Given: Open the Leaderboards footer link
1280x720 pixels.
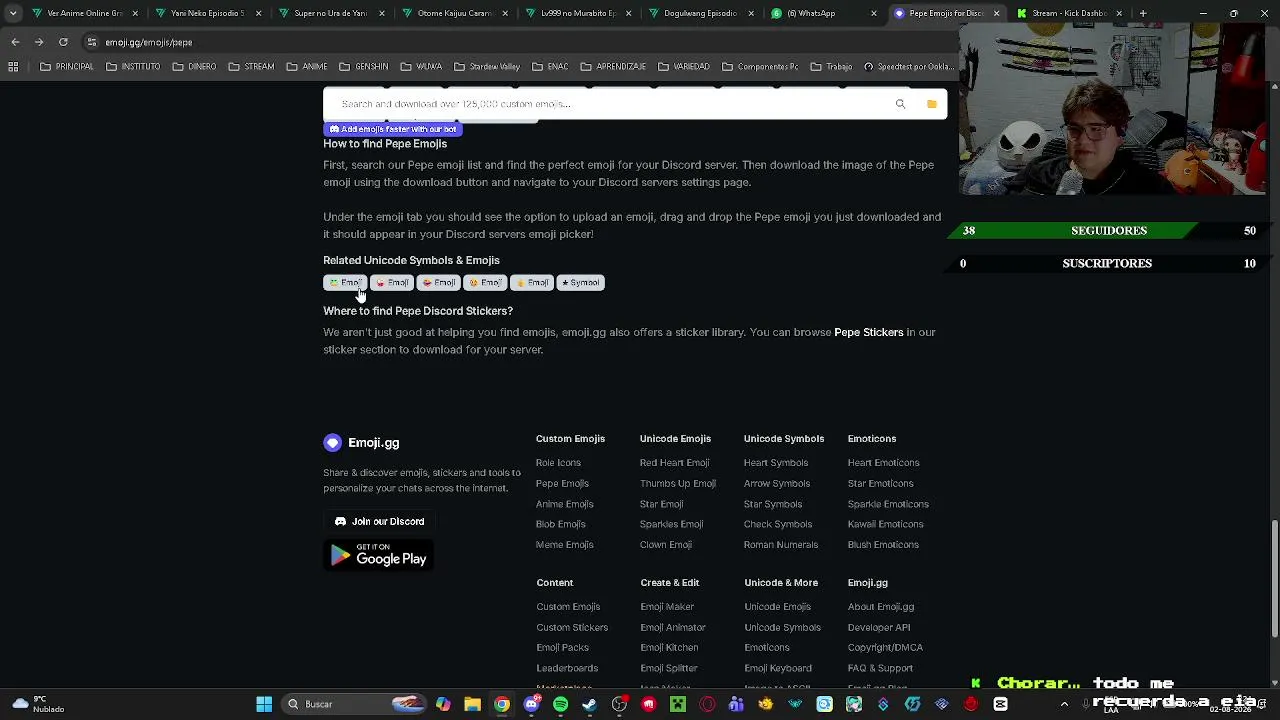Looking at the screenshot, I should pyautogui.click(x=567, y=668).
